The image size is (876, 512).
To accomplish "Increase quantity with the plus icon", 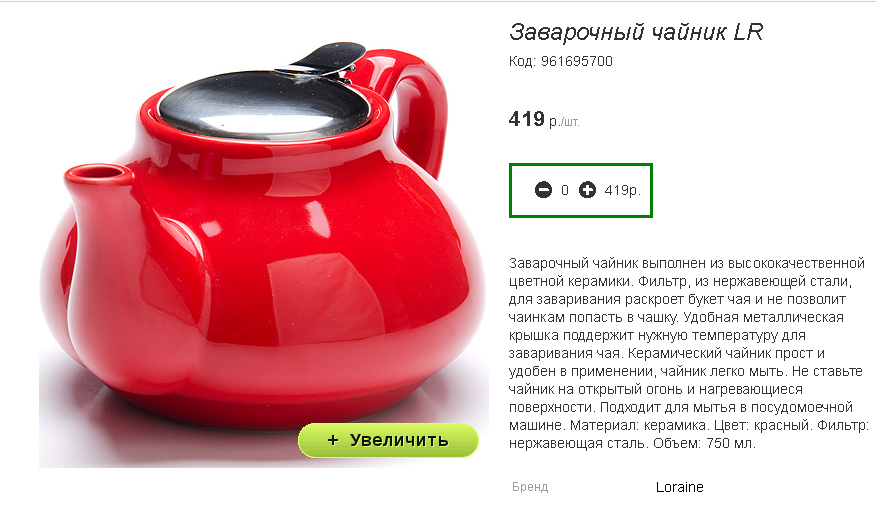I will [587, 190].
